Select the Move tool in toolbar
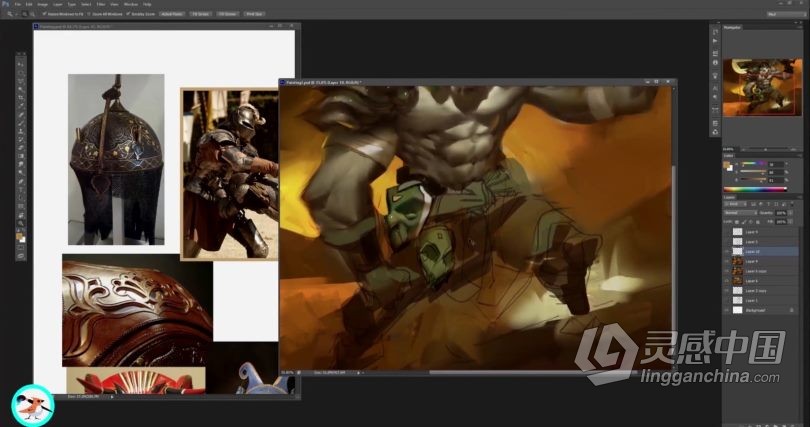Image resolution: width=810 pixels, height=427 pixels. point(21,64)
